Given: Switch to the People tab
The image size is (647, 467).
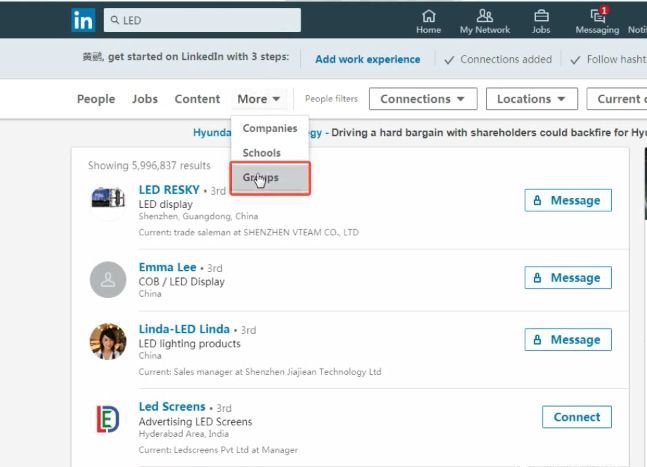Looking at the screenshot, I should 96,99.
